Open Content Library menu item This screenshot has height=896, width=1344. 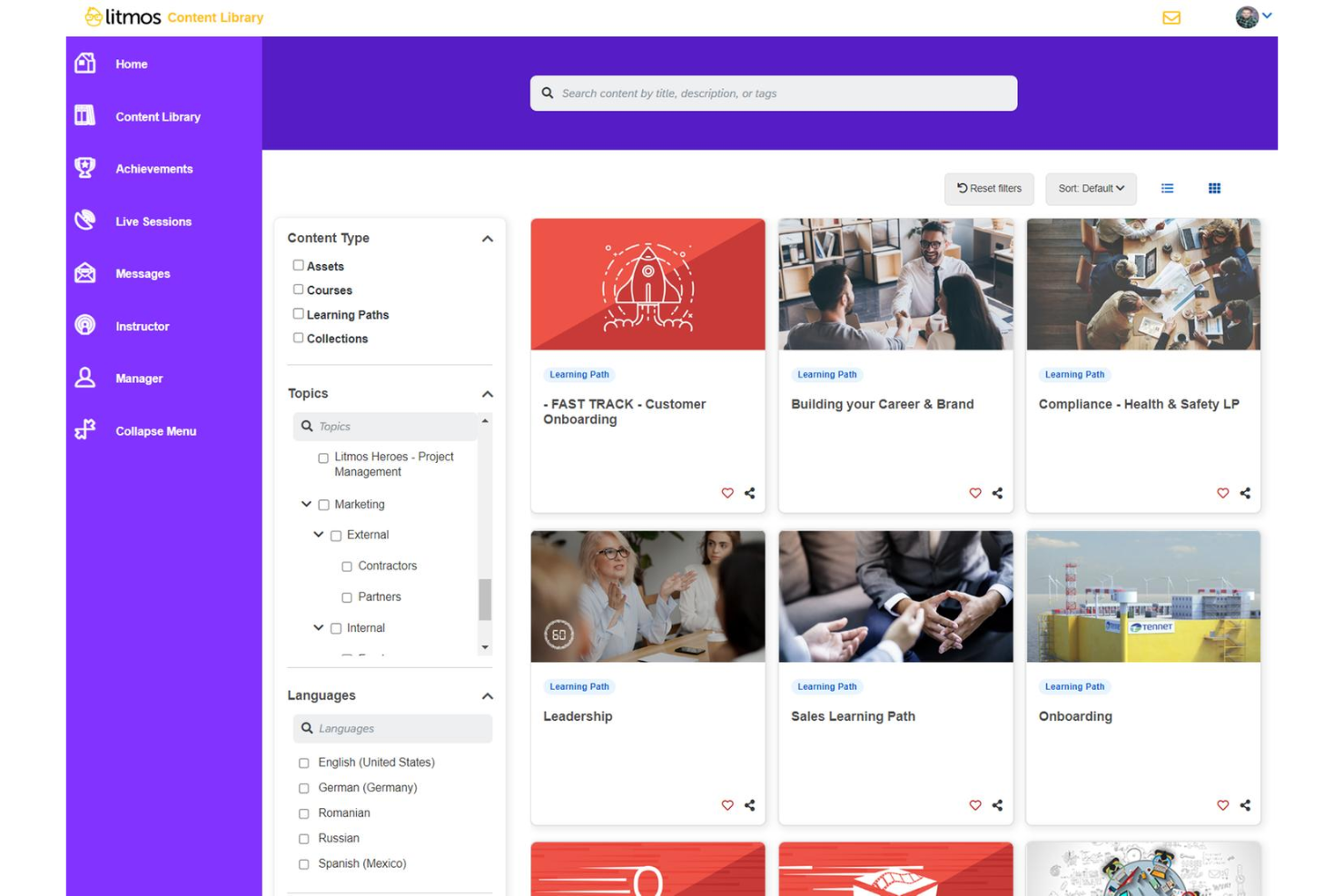pos(158,117)
